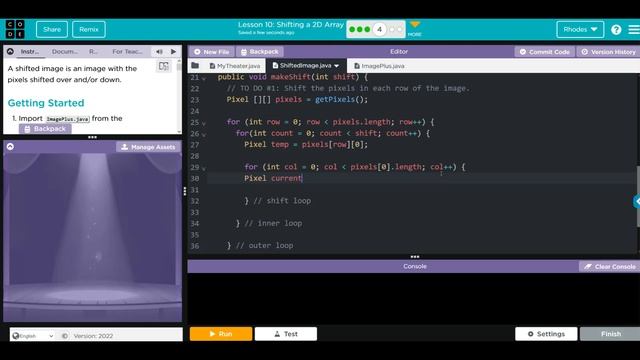Switch to the For Teachers tab

click(x=127, y=51)
